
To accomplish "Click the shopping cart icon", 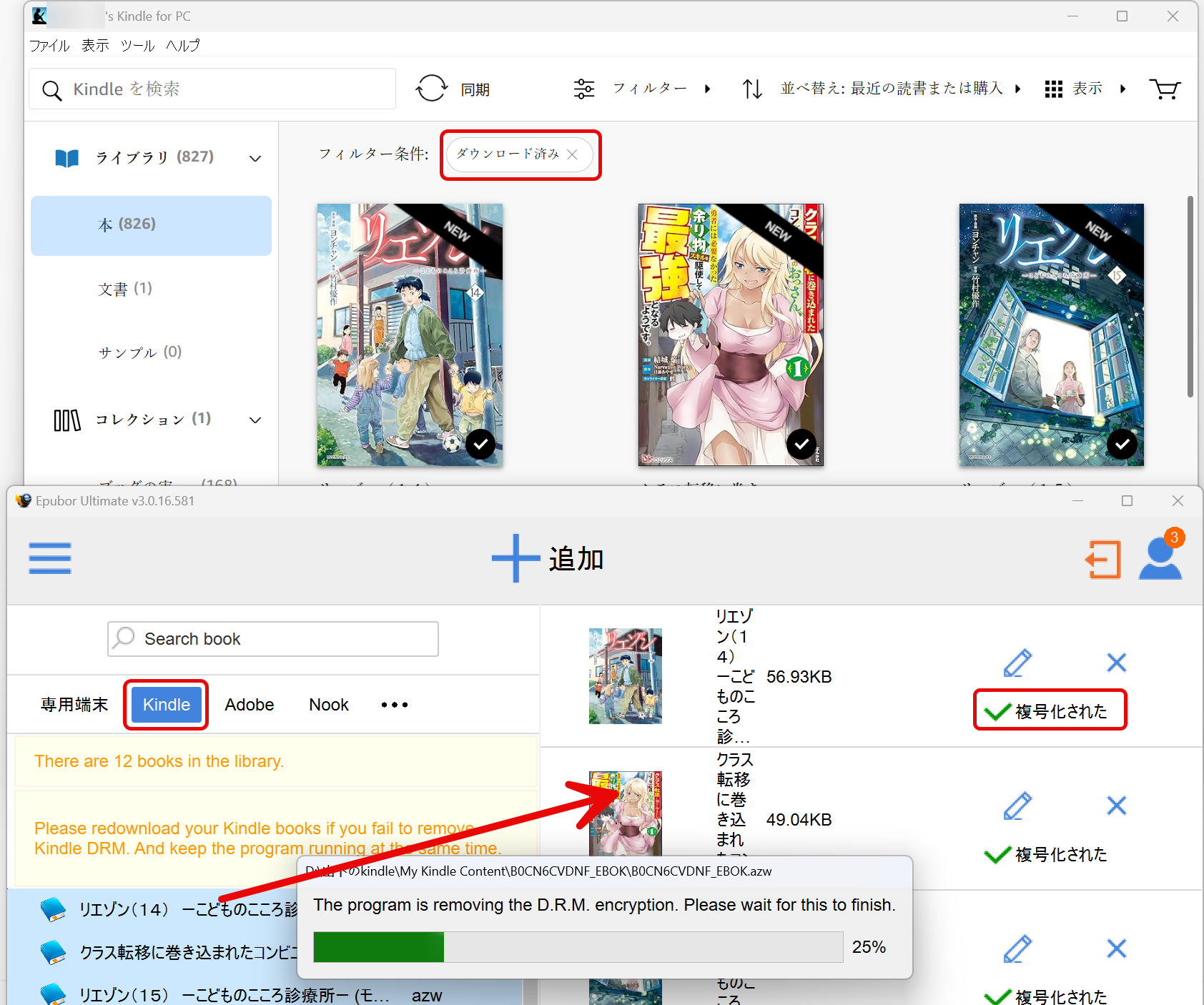I will [1165, 89].
